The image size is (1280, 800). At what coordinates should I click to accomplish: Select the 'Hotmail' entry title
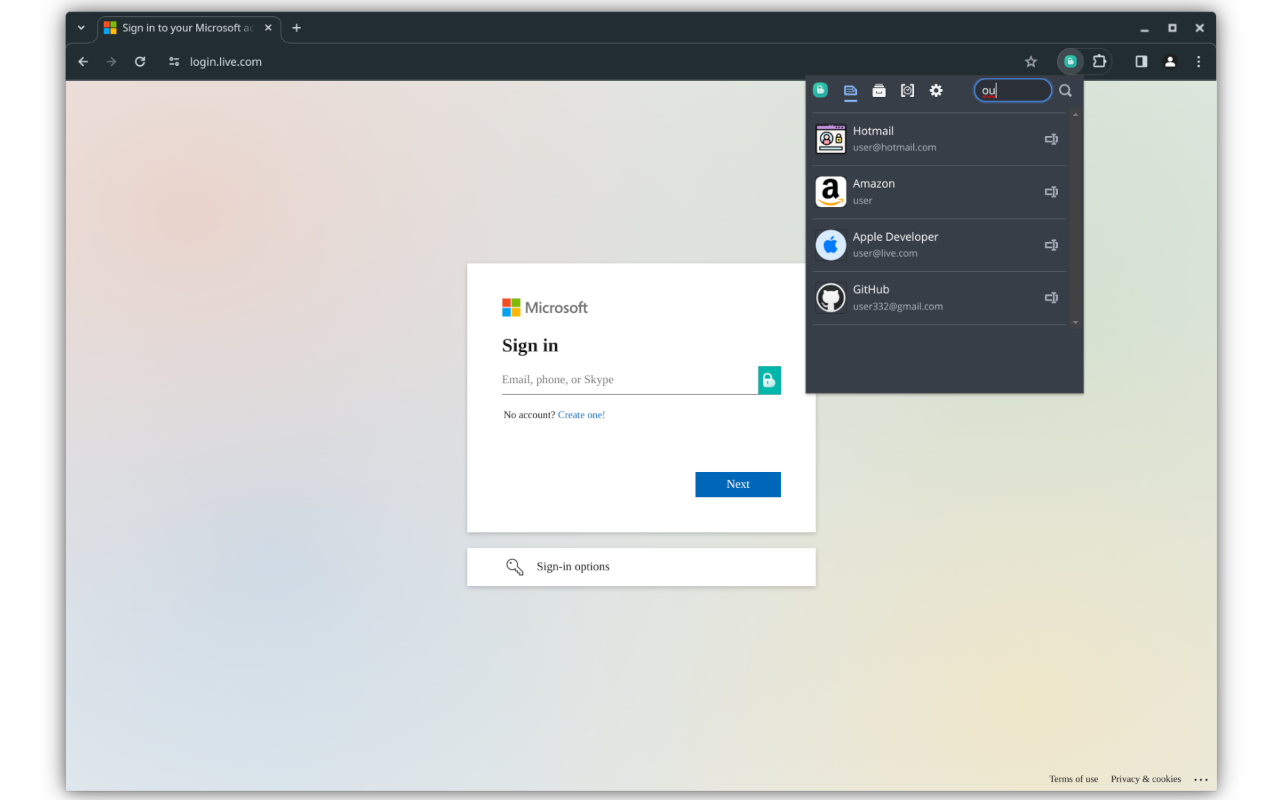(873, 131)
